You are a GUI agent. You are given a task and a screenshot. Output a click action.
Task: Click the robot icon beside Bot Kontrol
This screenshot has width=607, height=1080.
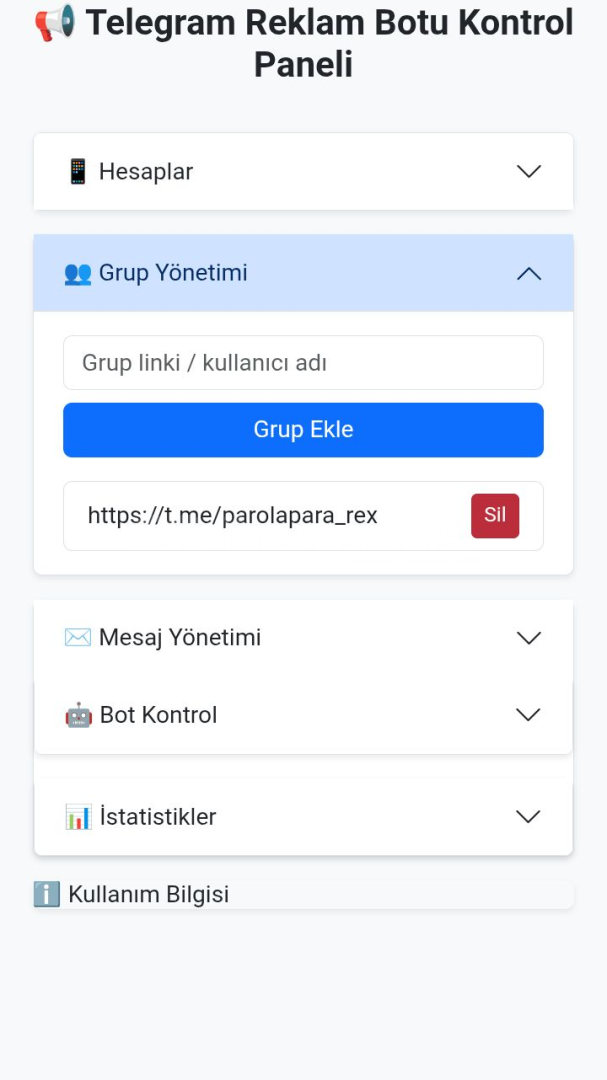click(79, 715)
